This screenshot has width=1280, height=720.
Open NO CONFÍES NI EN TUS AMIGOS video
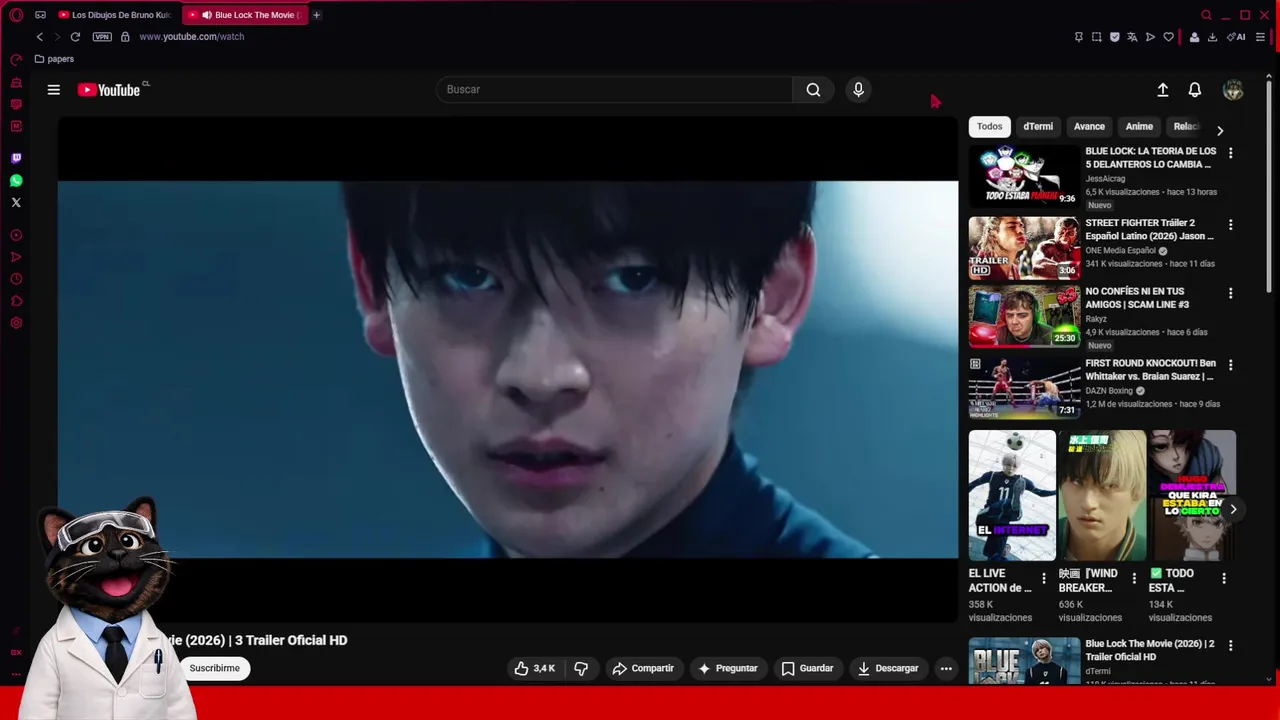(x=1024, y=316)
